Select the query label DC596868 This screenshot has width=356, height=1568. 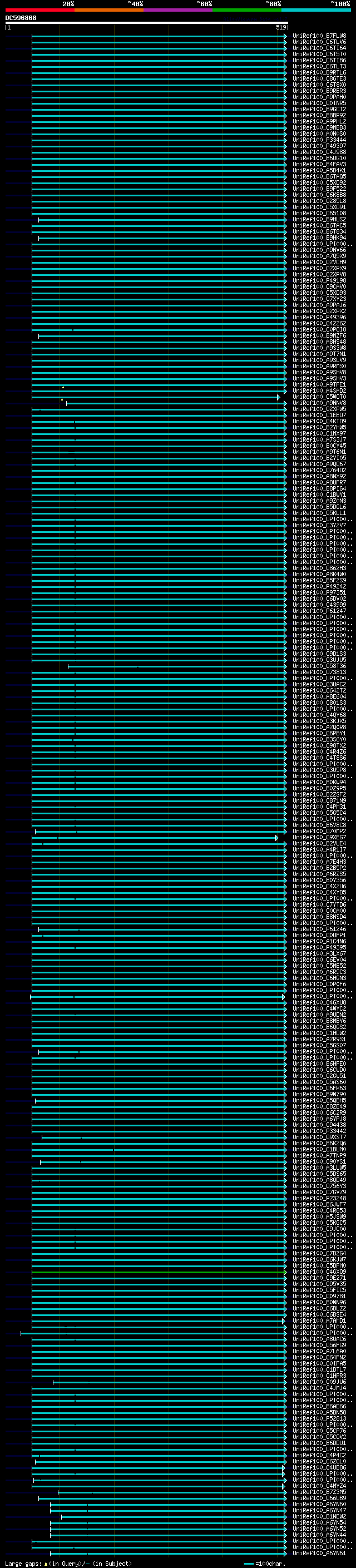(21, 18)
